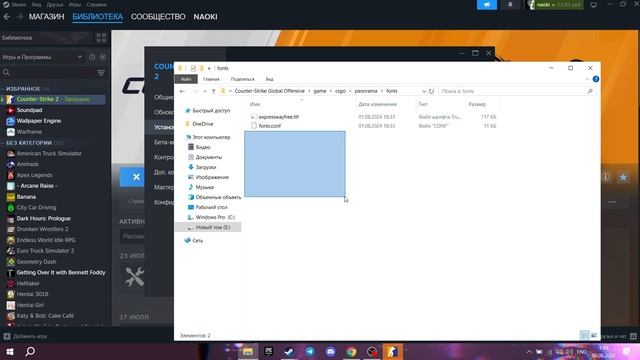640x360 pixels.
Task: Click the Explorer help question mark icon
Action: 596,79
